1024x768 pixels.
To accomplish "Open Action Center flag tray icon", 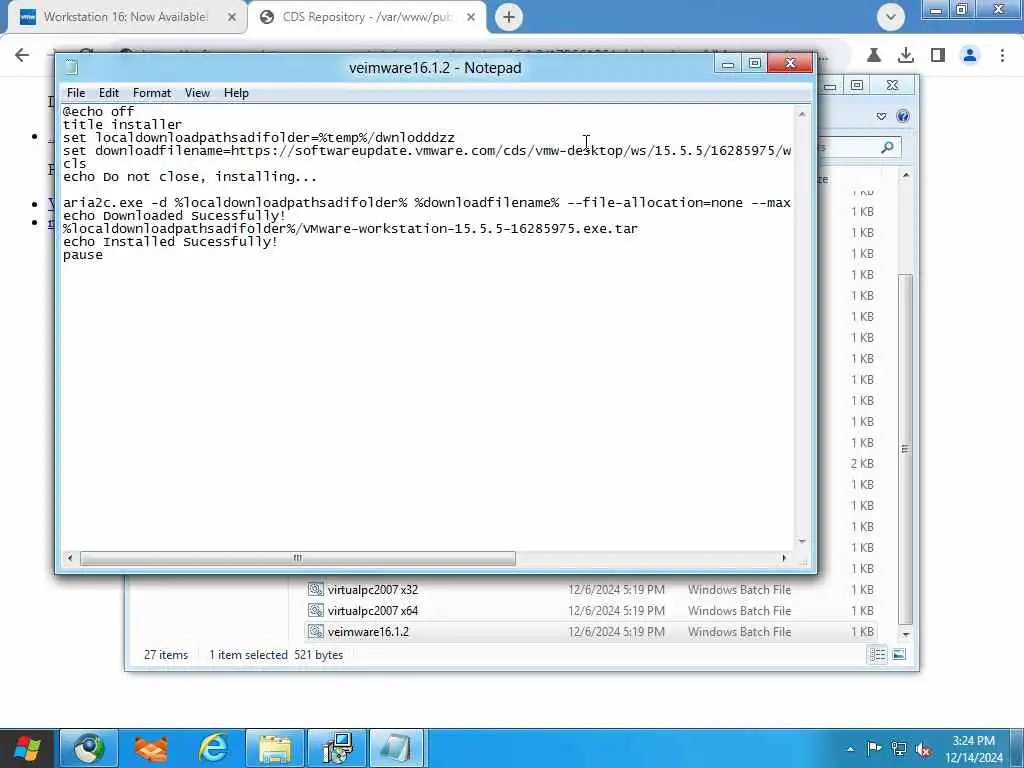I will pyautogui.click(x=874, y=748).
